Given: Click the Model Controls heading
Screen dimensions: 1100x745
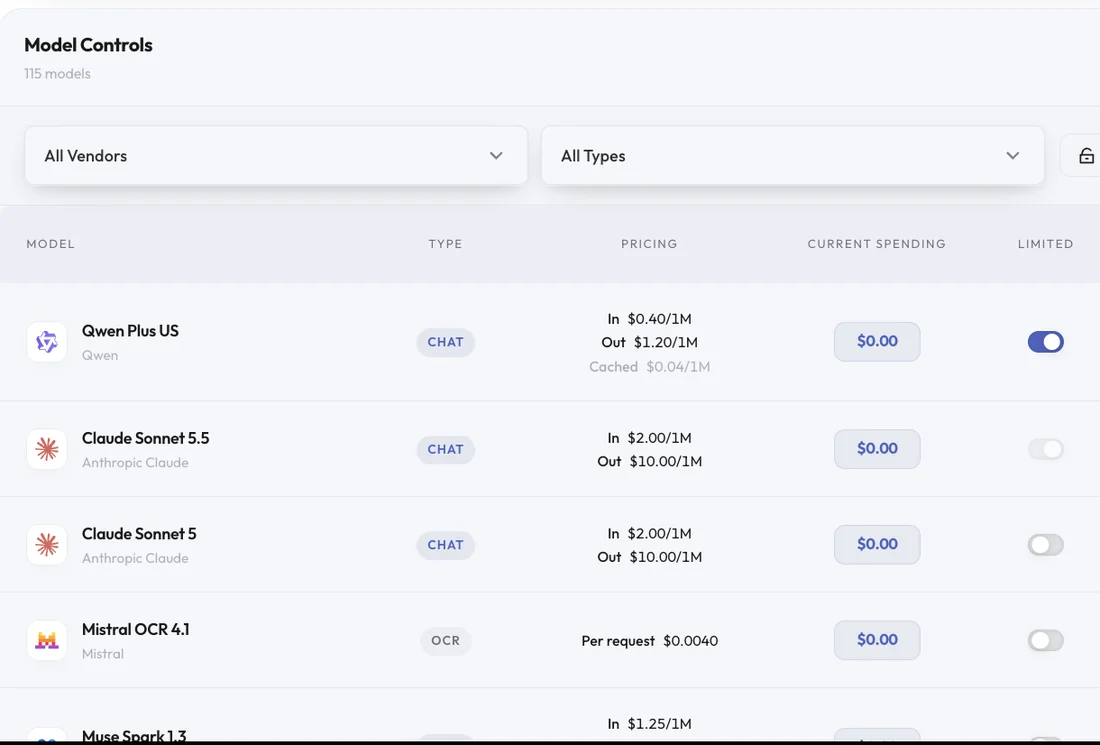Looking at the screenshot, I should pos(88,45).
